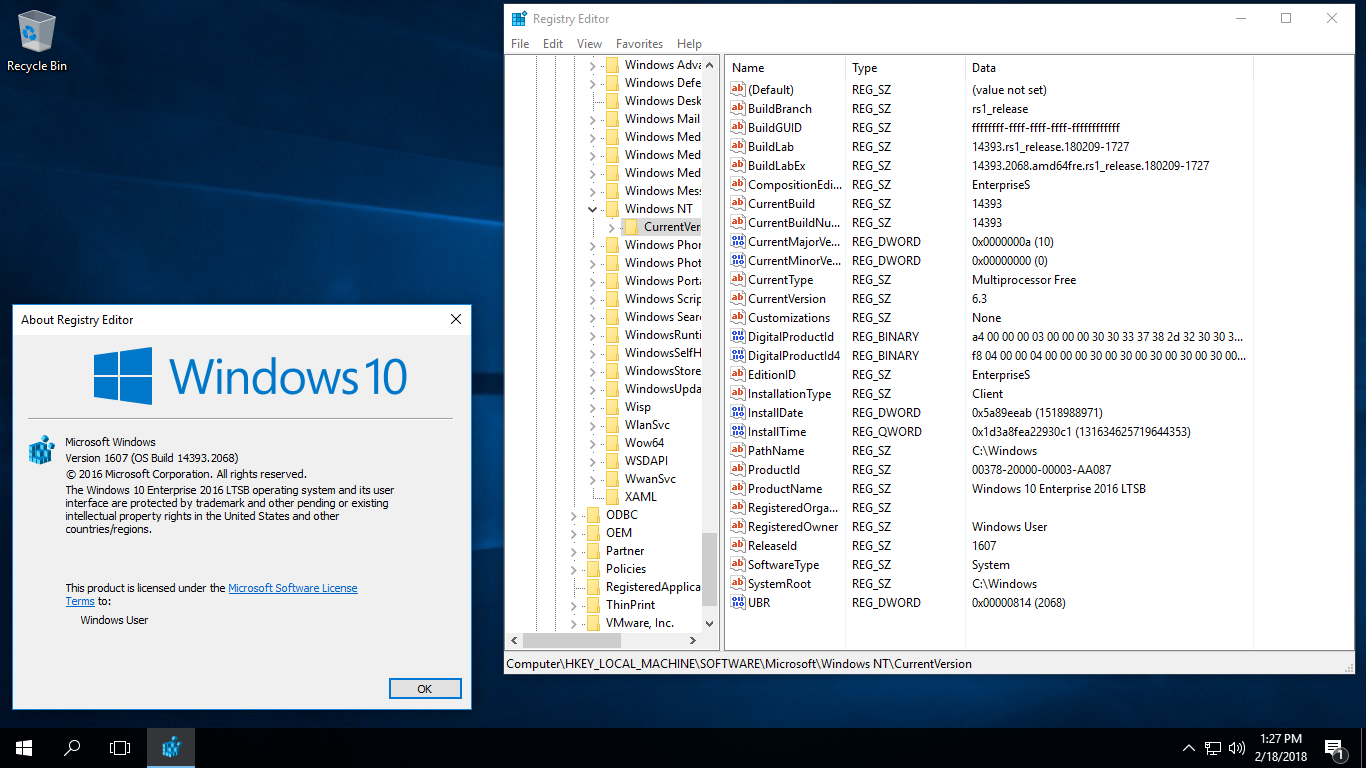Open Task View from the taskbar
The width and height of the screenshot is (1366, 768).
tap(120, 747)
